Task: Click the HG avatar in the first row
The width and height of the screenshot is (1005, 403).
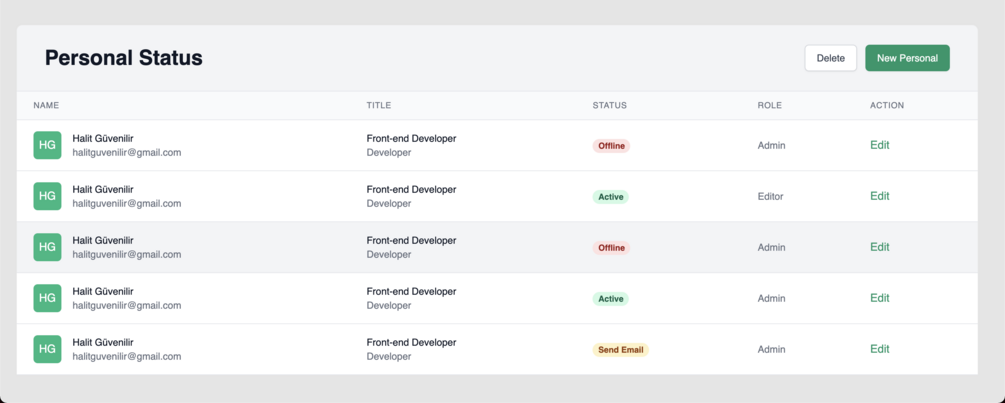Action: [47, 145]
